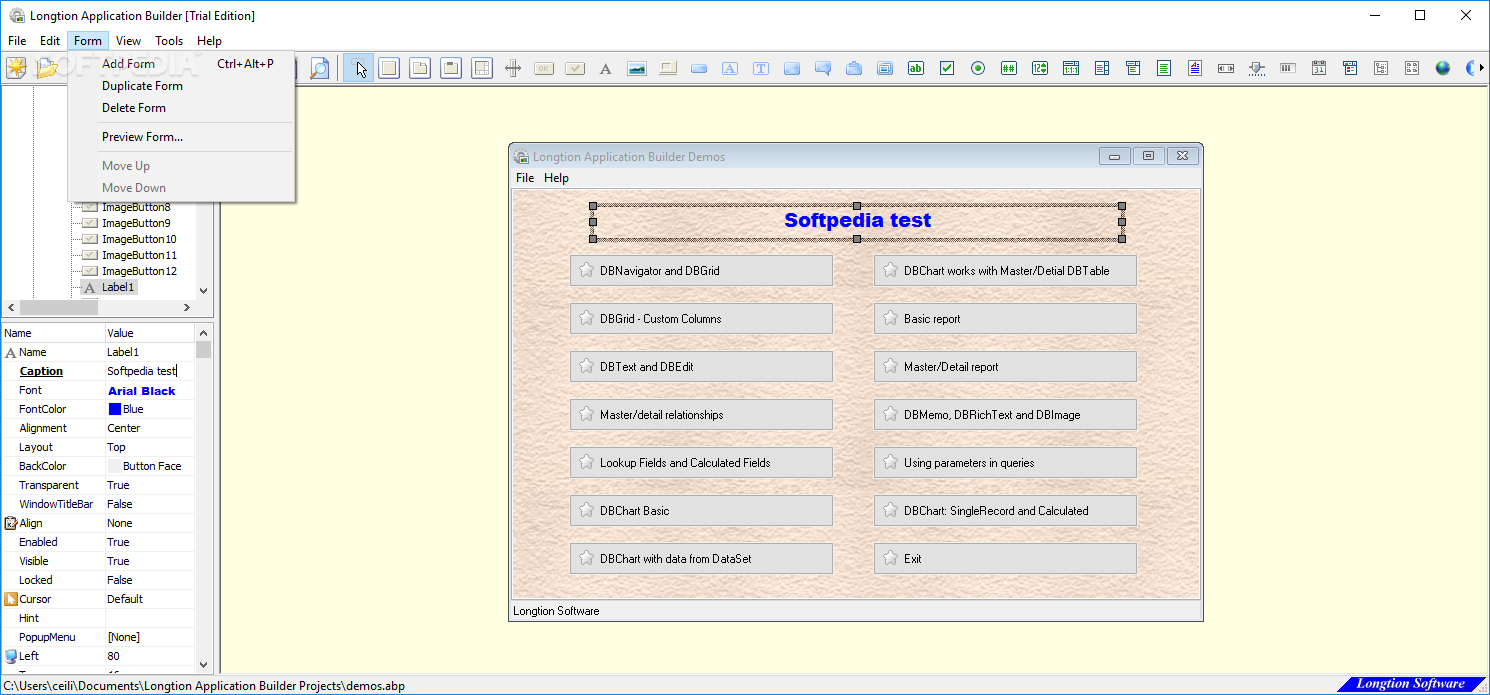Select the boxed blue "T" text component tool
Image resolution: width=1490 pixels, height=695 pixels.
(761, 68)
